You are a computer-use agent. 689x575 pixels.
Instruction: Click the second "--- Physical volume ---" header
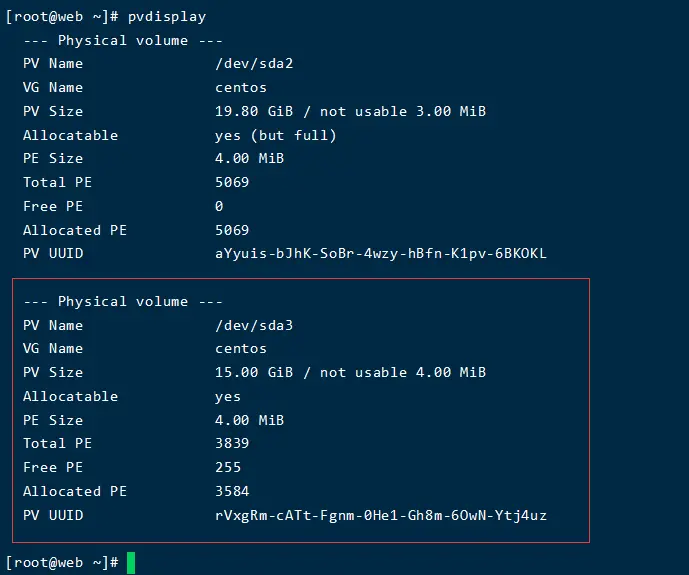(123, 301)
